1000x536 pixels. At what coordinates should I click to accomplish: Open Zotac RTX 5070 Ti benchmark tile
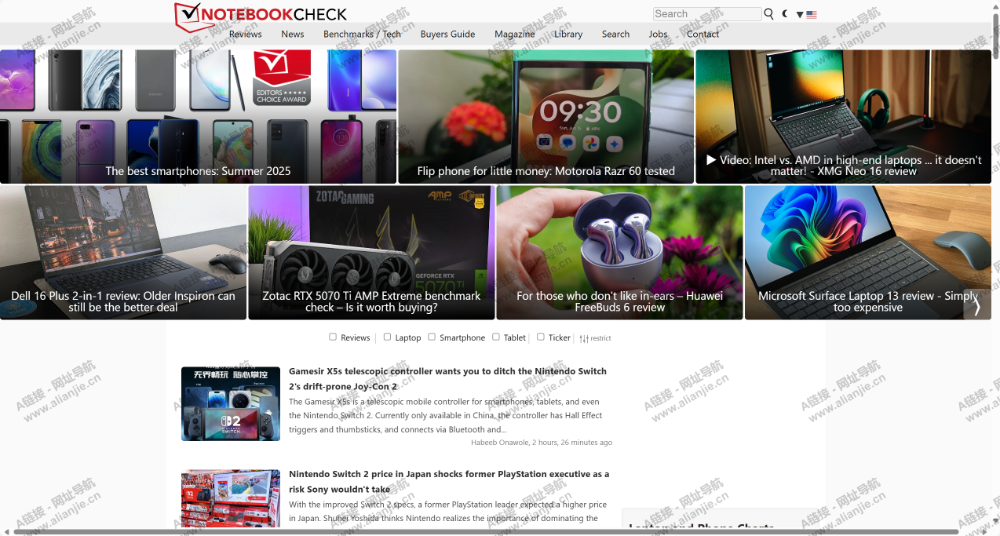pyautogui.click(x=371, y=253)
